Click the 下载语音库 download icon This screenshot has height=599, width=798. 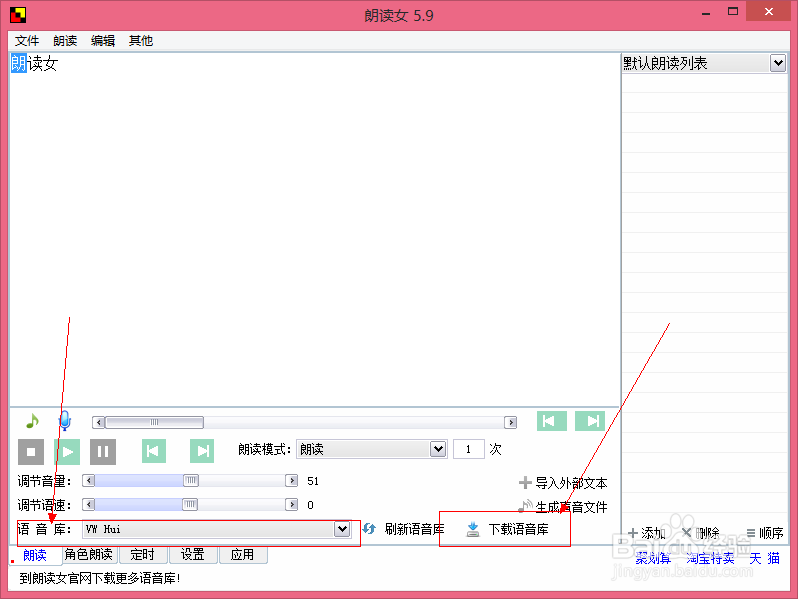[473, 529]
